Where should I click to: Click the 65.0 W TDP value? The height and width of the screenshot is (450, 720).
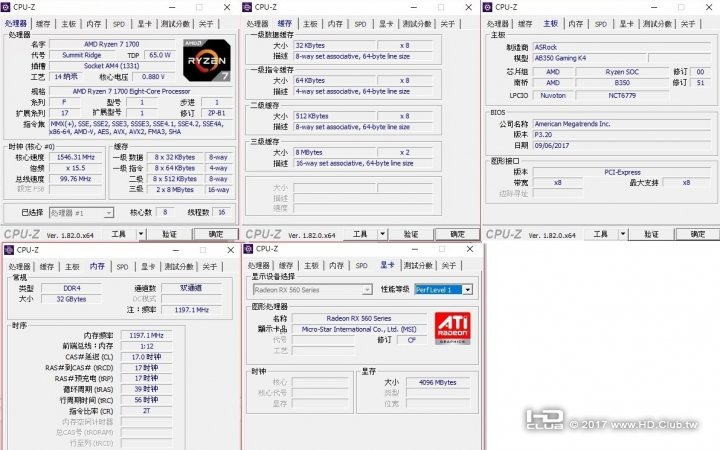click(x=160, y=55)
